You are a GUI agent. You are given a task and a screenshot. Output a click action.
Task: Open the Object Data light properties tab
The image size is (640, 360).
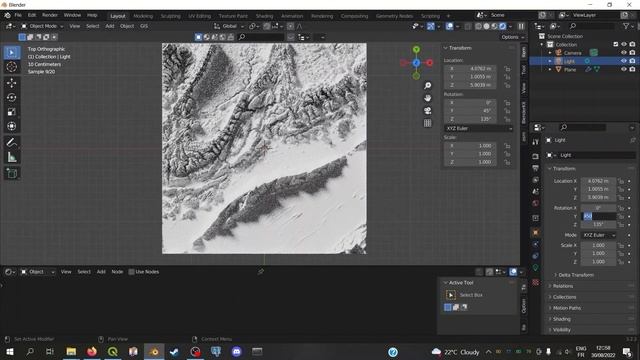click(536, 268)
